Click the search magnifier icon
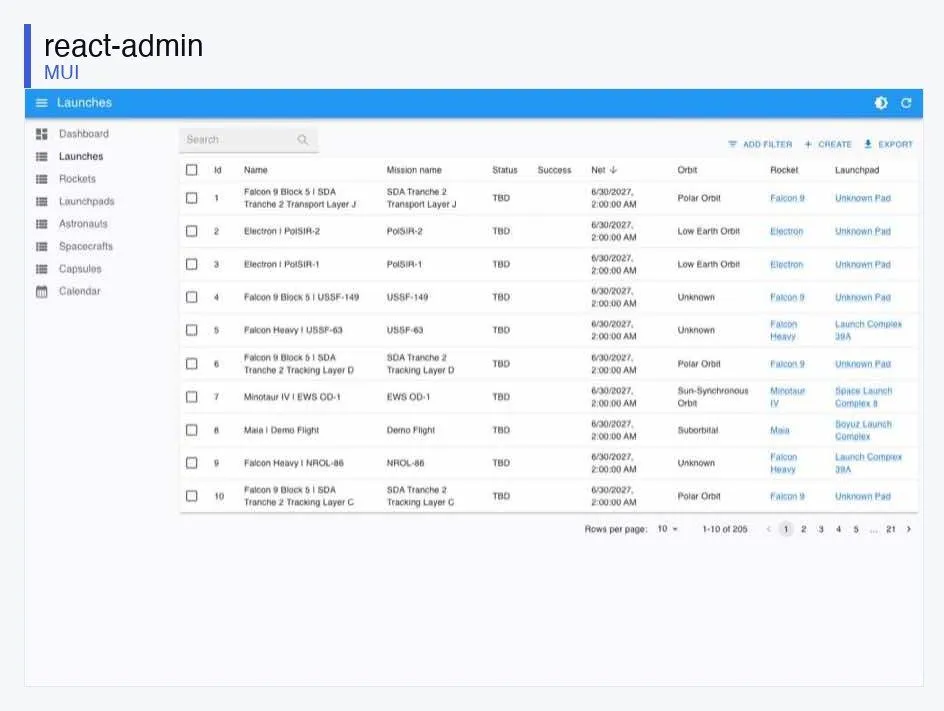 point(302,140)
